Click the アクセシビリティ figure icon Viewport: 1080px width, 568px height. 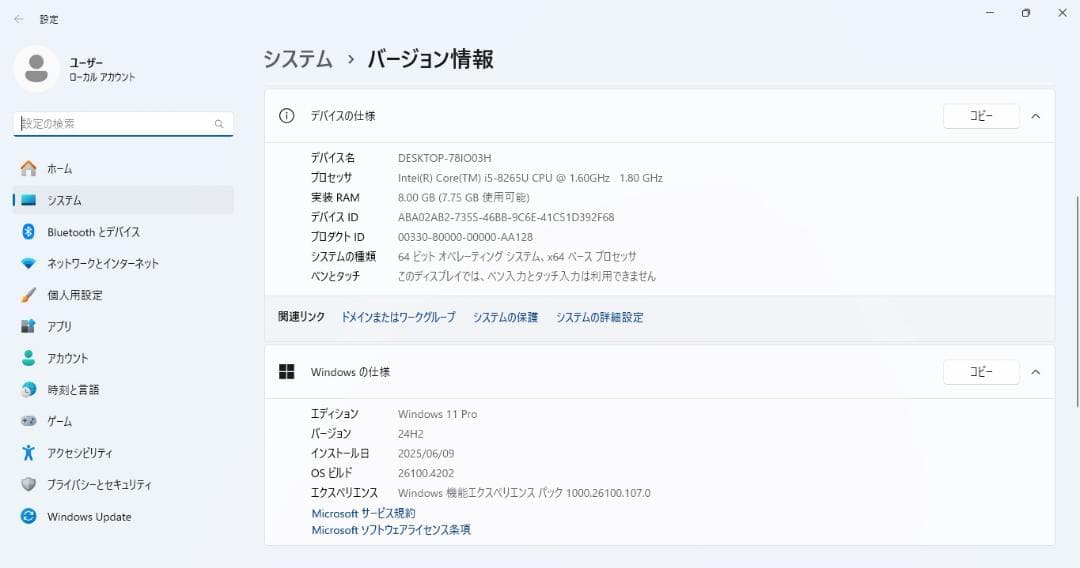click(x=28, y=452)
